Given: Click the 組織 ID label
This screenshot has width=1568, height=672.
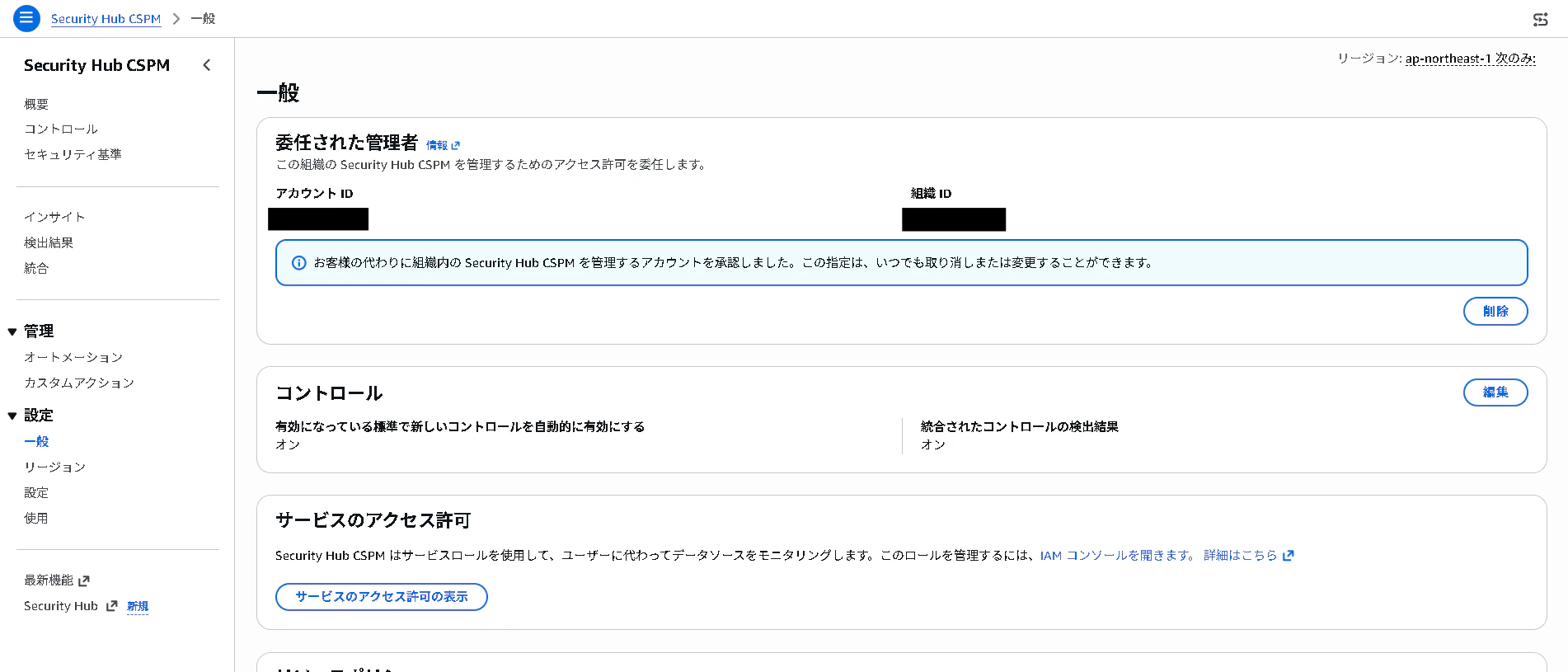Looking at the screenshot, I should [931, 194].
